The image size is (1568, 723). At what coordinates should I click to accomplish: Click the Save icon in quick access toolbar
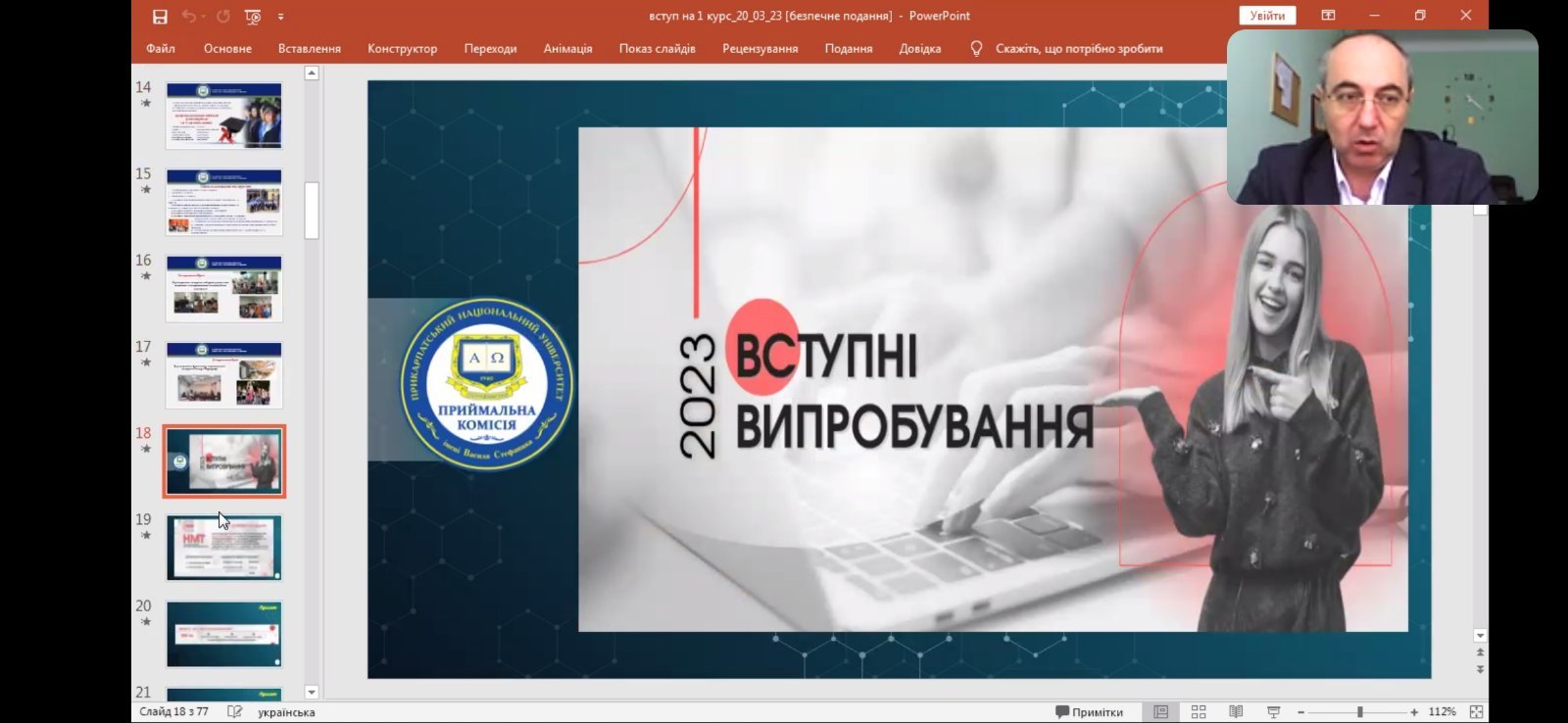pyautogui.click(x=160, y=17)
